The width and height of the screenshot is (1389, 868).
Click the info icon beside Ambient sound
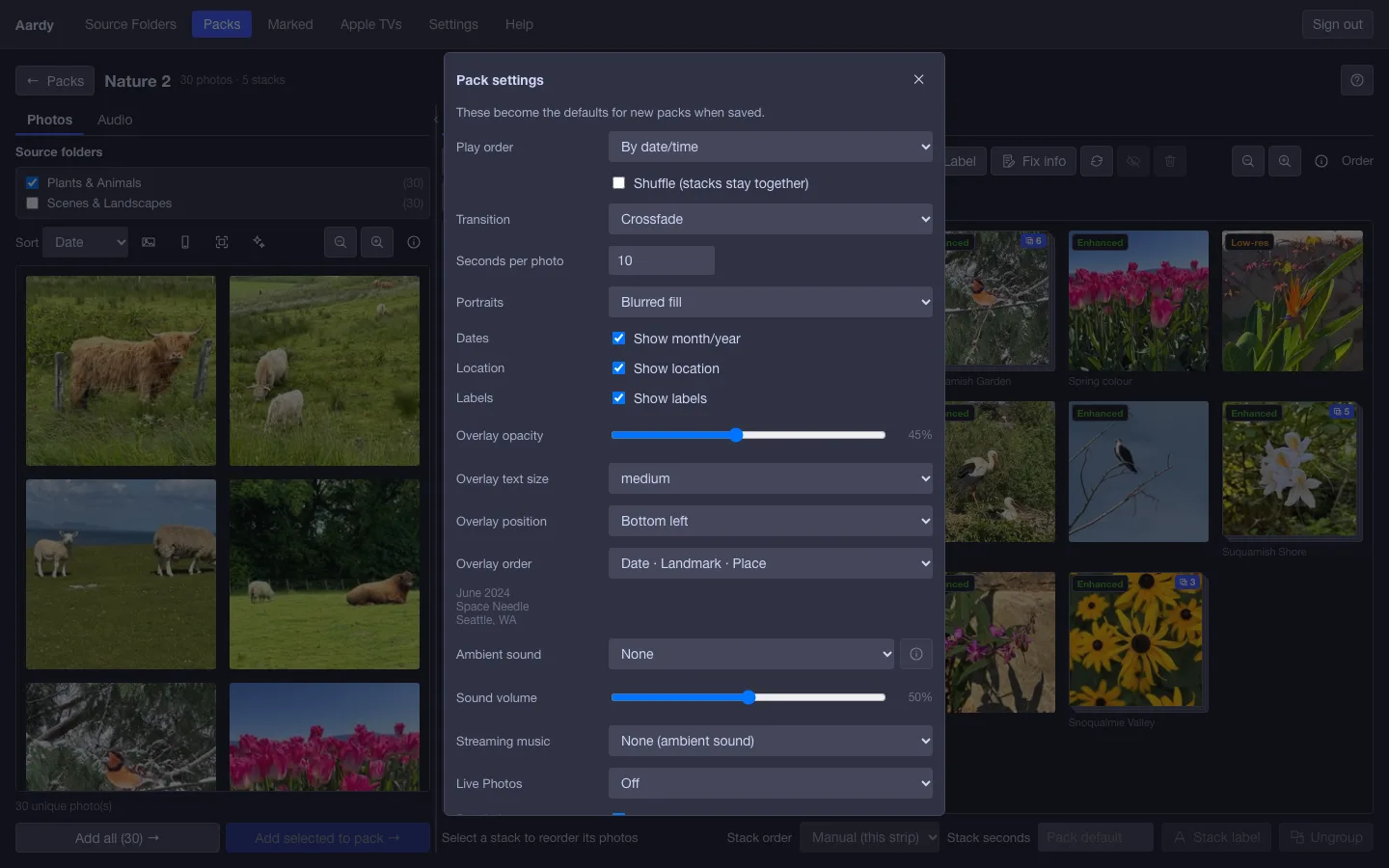(x=916, y=654)
